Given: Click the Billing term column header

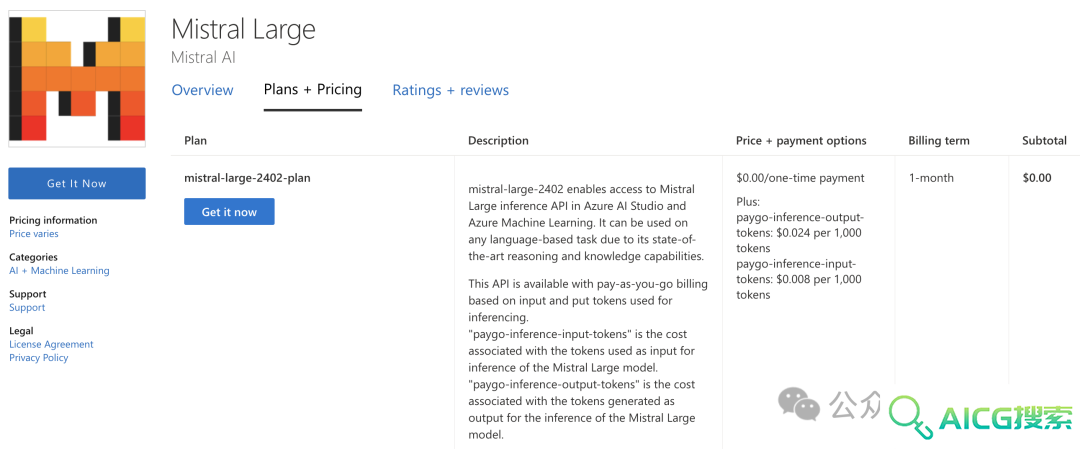Looking at the screenshot, I should pyautogui.click(x=939, y=140).
